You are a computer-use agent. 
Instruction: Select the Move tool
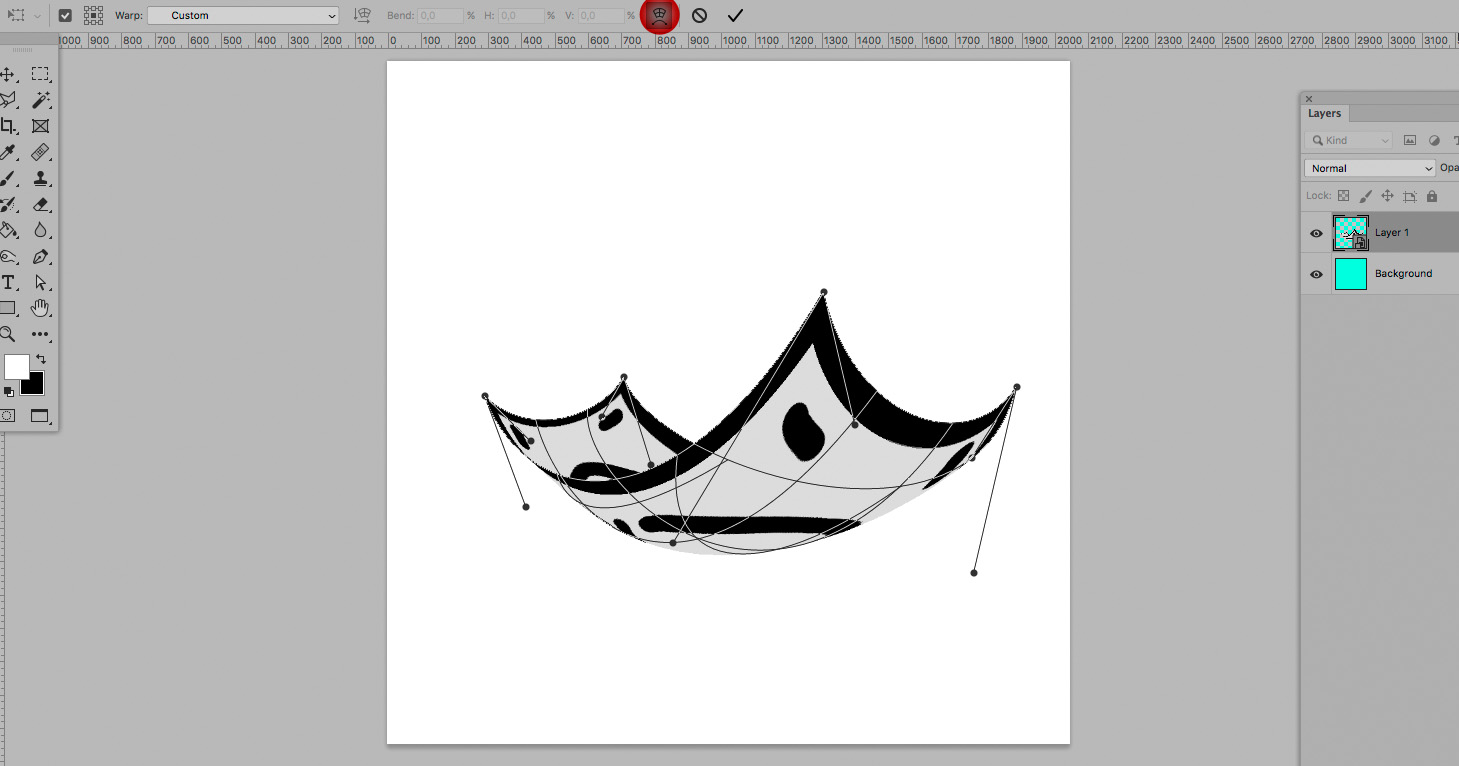coord(7,74)
